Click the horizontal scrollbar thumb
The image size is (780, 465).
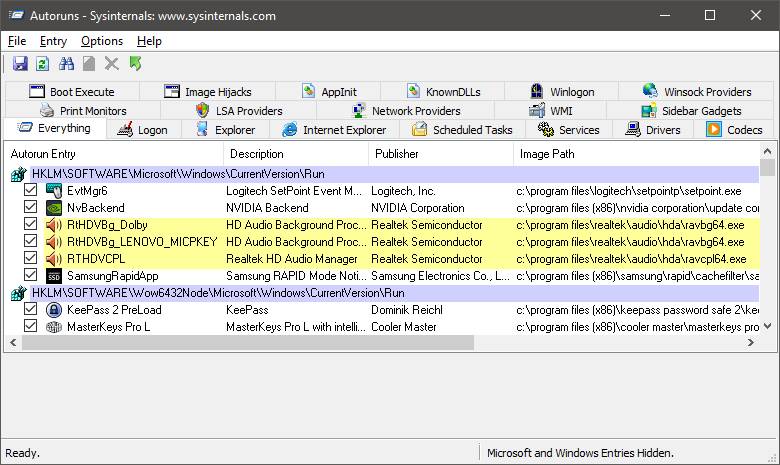pos(248,342)
